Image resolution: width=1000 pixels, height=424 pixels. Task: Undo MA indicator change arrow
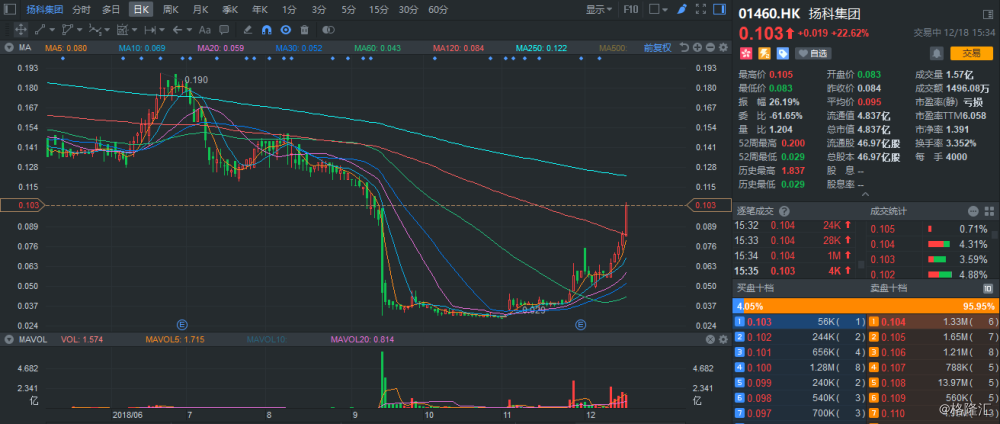[x=684, y=47]
